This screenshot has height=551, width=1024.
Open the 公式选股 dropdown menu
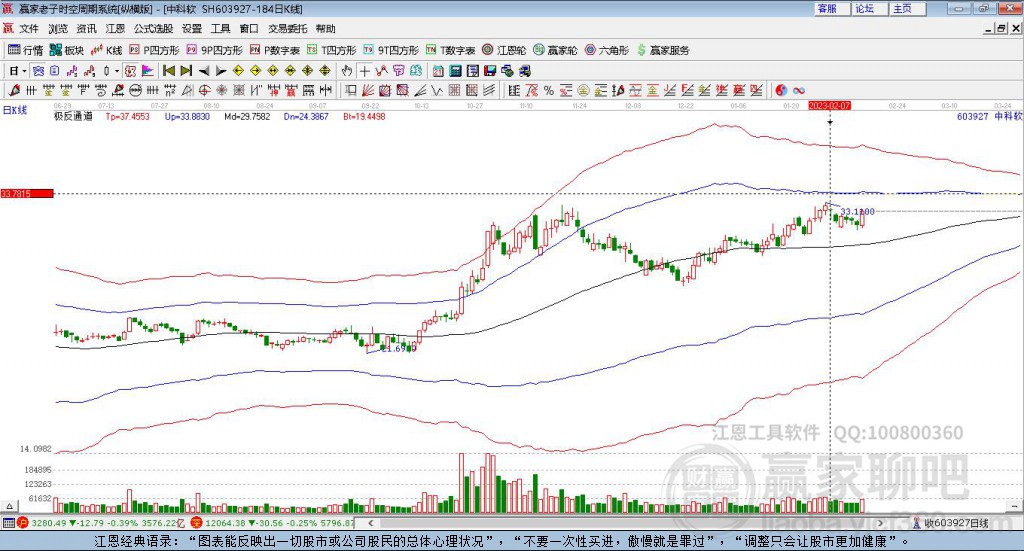click(x=152, y=29)
